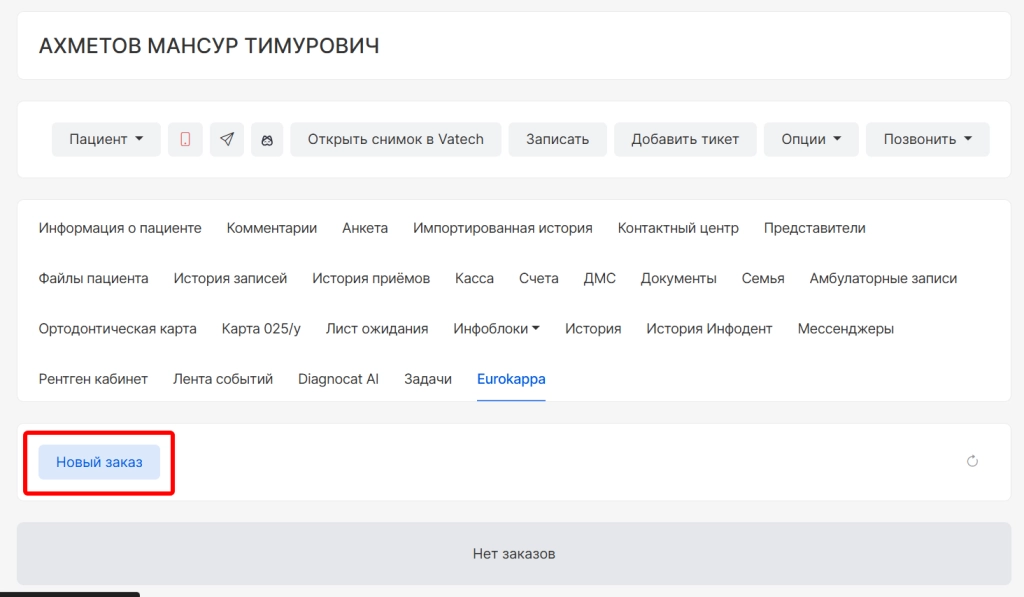Image resolution: width=1024 pixels, height=597 pixels.
Task: Select the Рентген кабинет tab
Action: pyautogui.click(x=93, y=379)
